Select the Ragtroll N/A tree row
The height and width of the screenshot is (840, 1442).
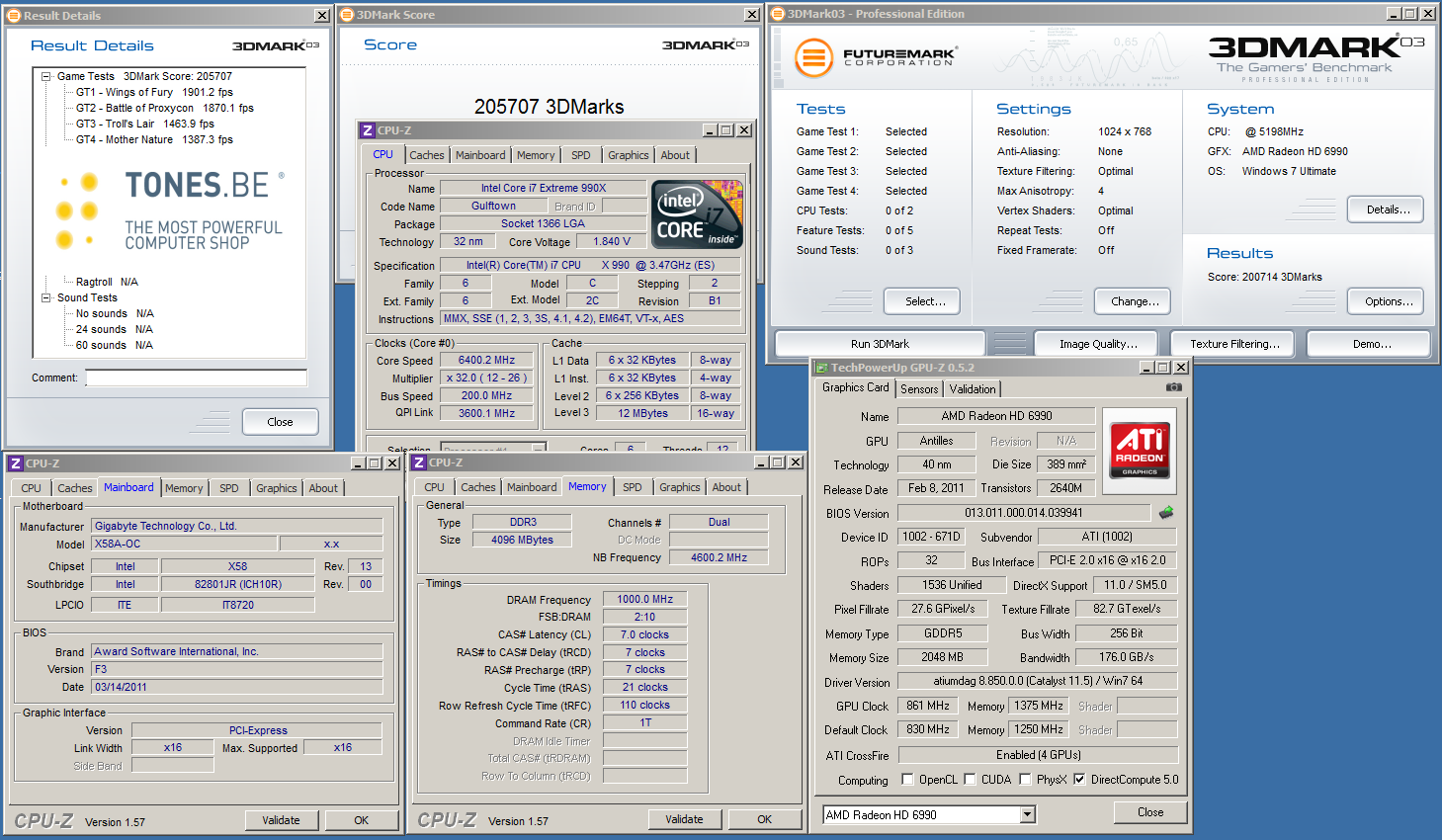click(x=107, y=282)
